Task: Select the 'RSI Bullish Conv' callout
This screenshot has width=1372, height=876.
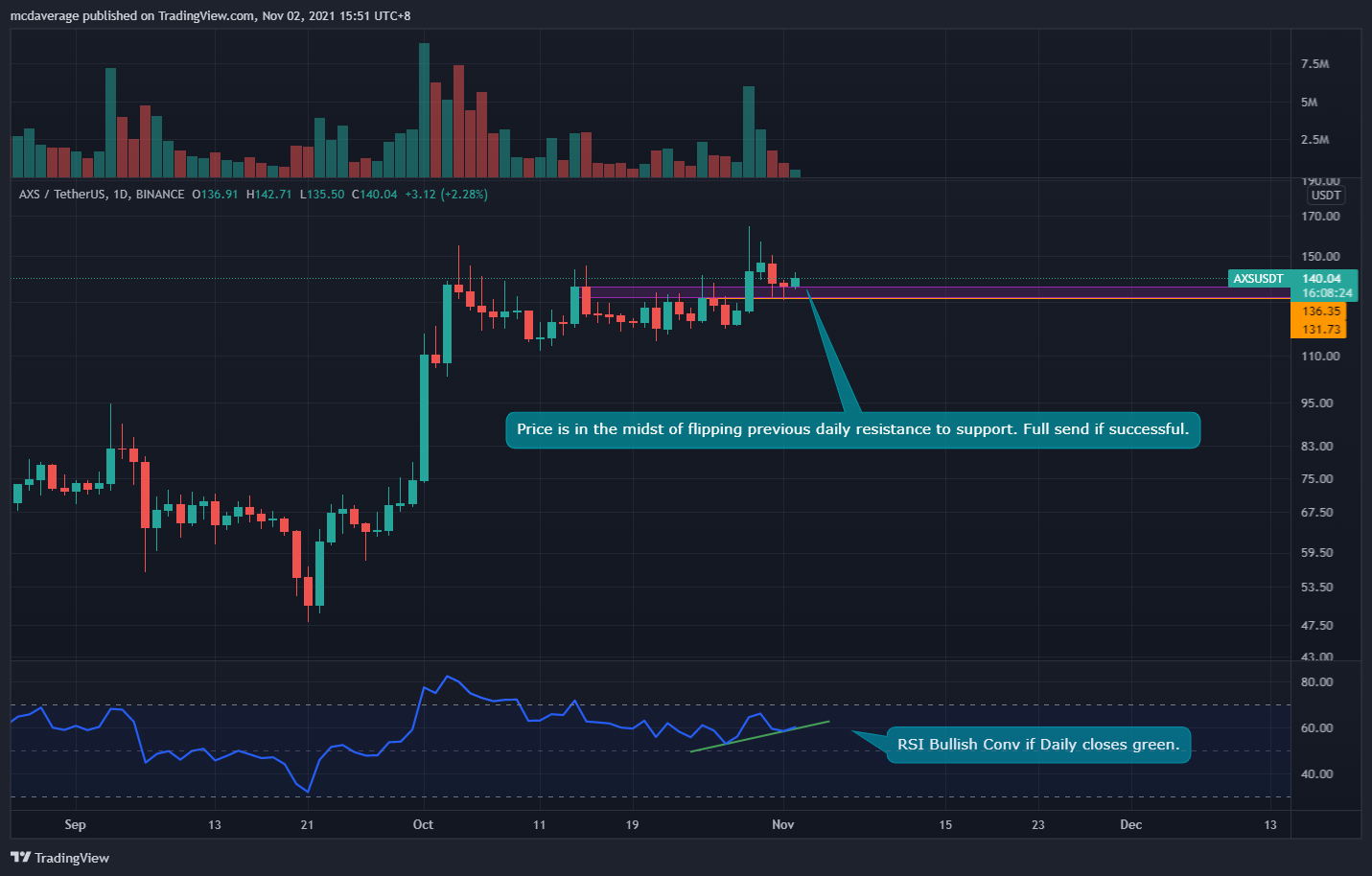Action: tap(1038, 745)
